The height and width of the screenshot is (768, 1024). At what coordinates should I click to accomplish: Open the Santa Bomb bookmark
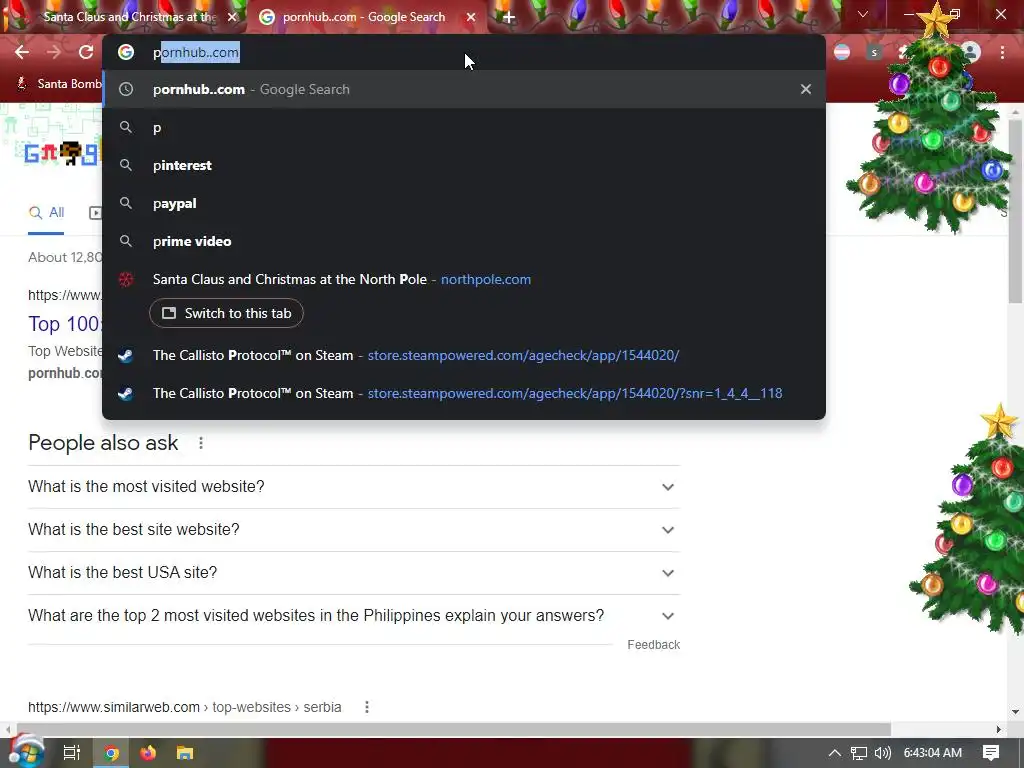click(x=59, y=84)
